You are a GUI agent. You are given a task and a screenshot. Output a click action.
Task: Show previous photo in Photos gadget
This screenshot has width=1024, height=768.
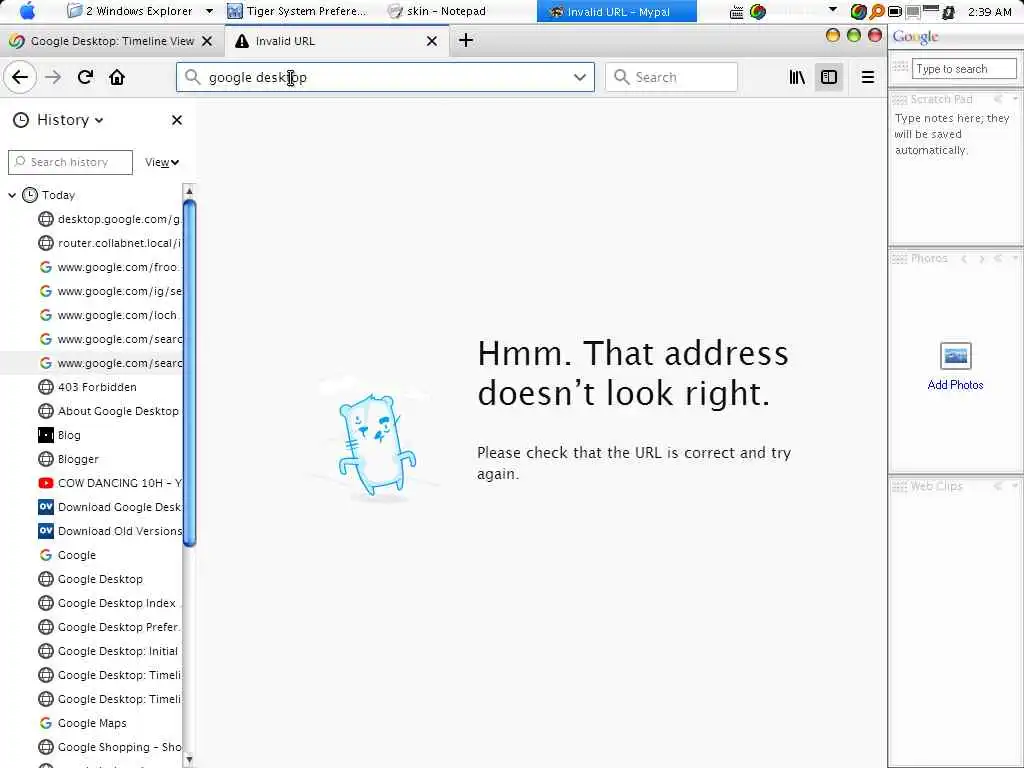pyautogui.click(x=964, y=259)
